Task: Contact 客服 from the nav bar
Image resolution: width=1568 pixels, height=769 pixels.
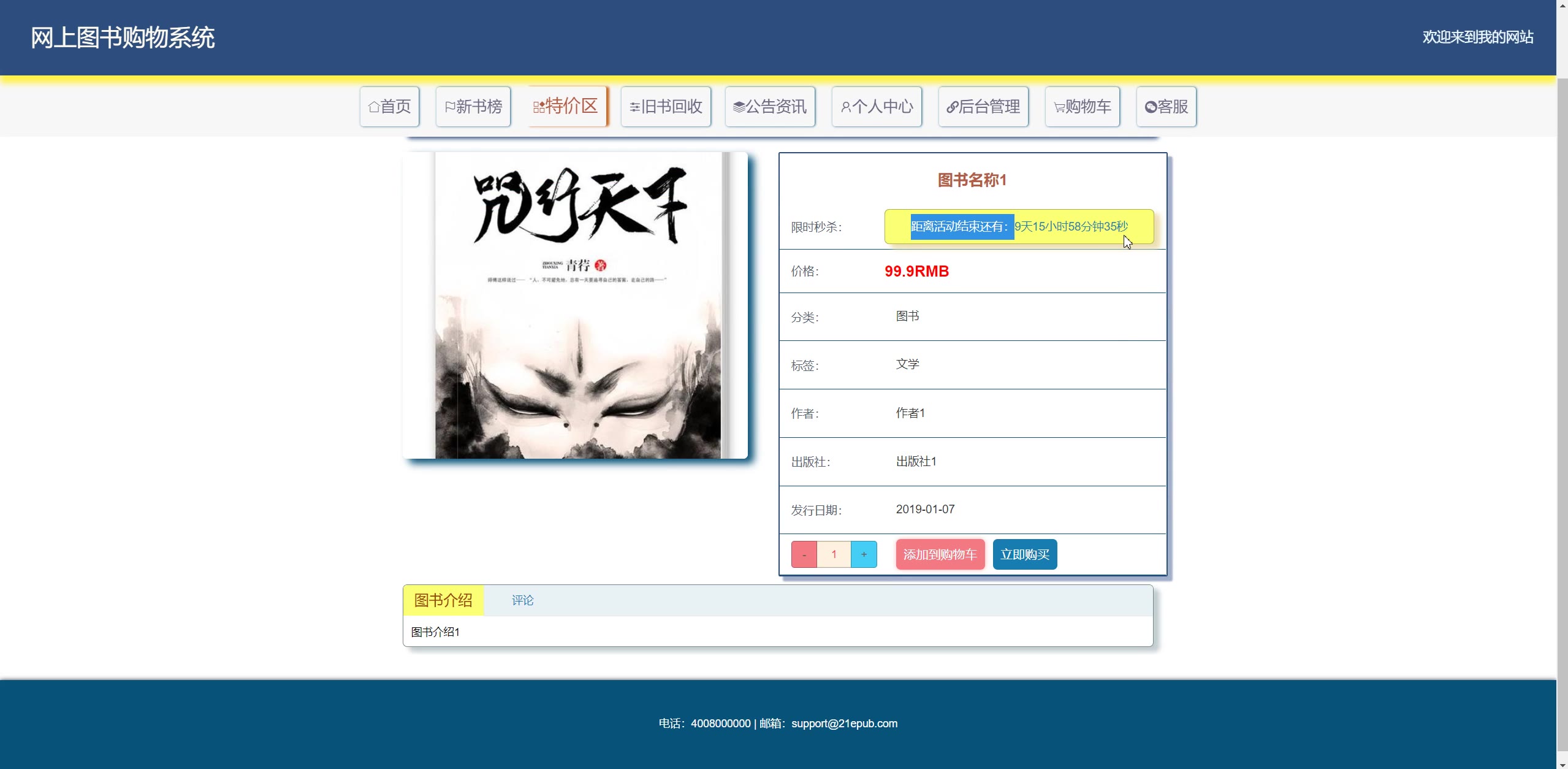Action: 1166,107
